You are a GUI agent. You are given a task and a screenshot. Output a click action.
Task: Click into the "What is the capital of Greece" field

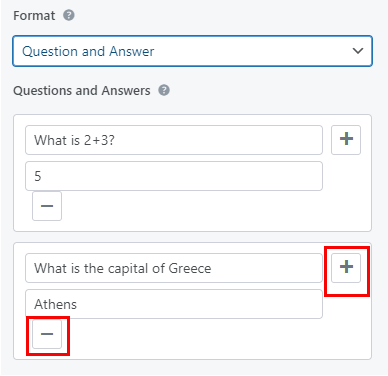[174, 268]
